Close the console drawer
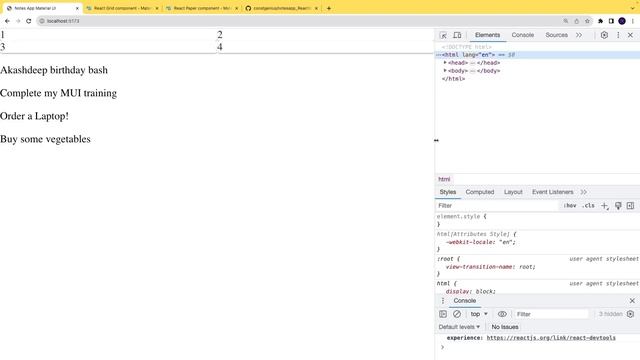The image size is (640, 360). coord(632,301)
